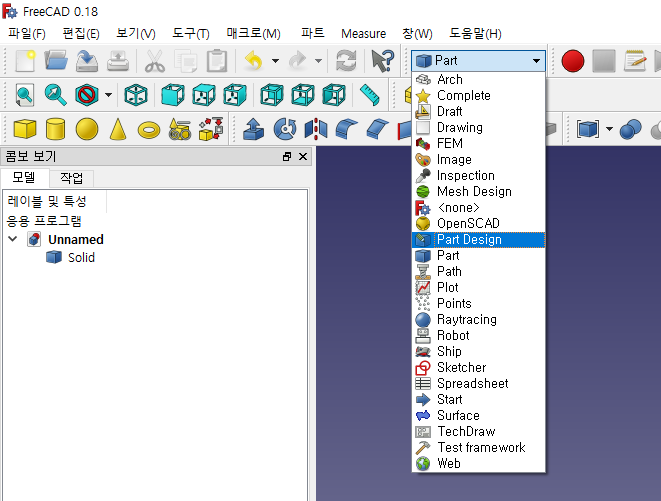Viewport: 661px width, 501px height.
Task: Start macro recording with the red circle
Action: click(572, 61)
